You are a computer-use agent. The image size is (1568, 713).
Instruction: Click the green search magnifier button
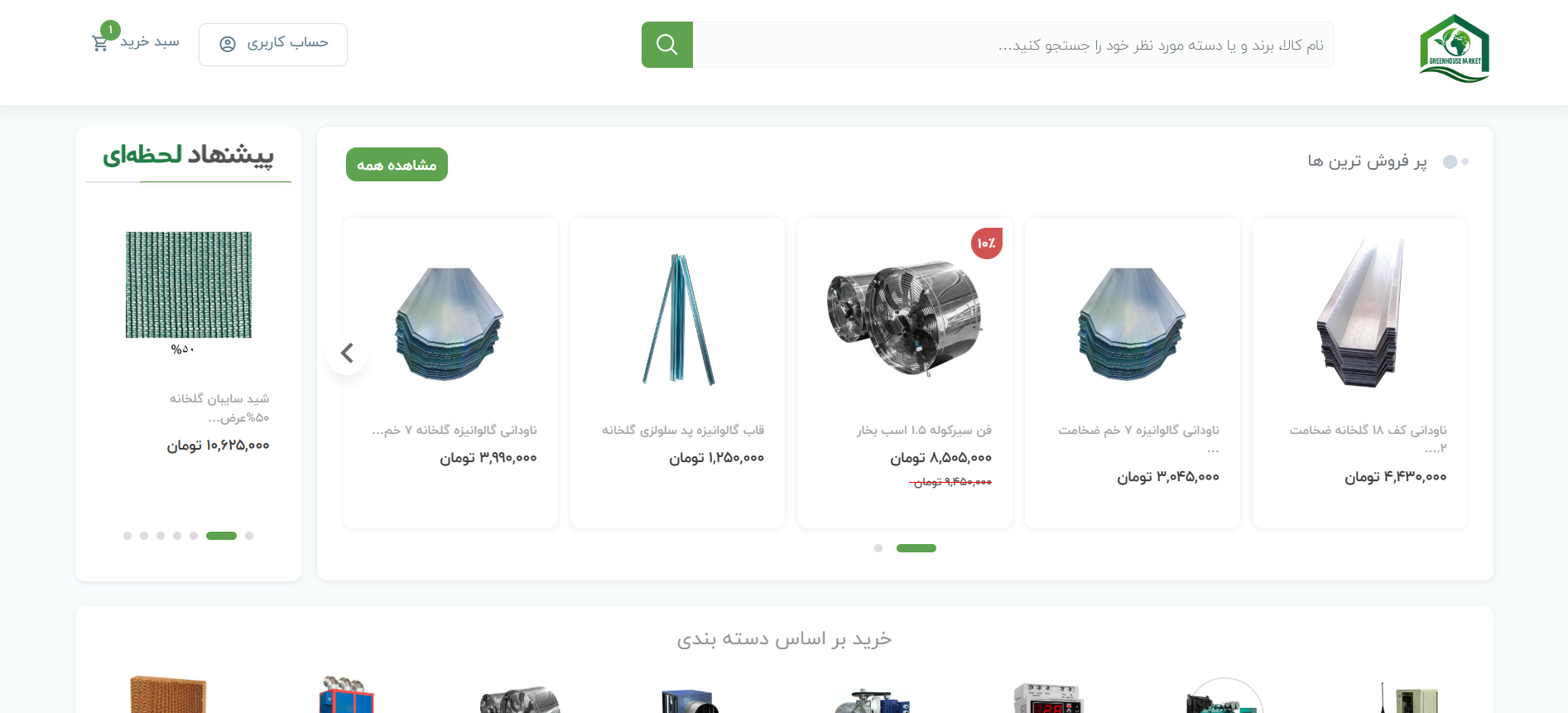[666, 45]
